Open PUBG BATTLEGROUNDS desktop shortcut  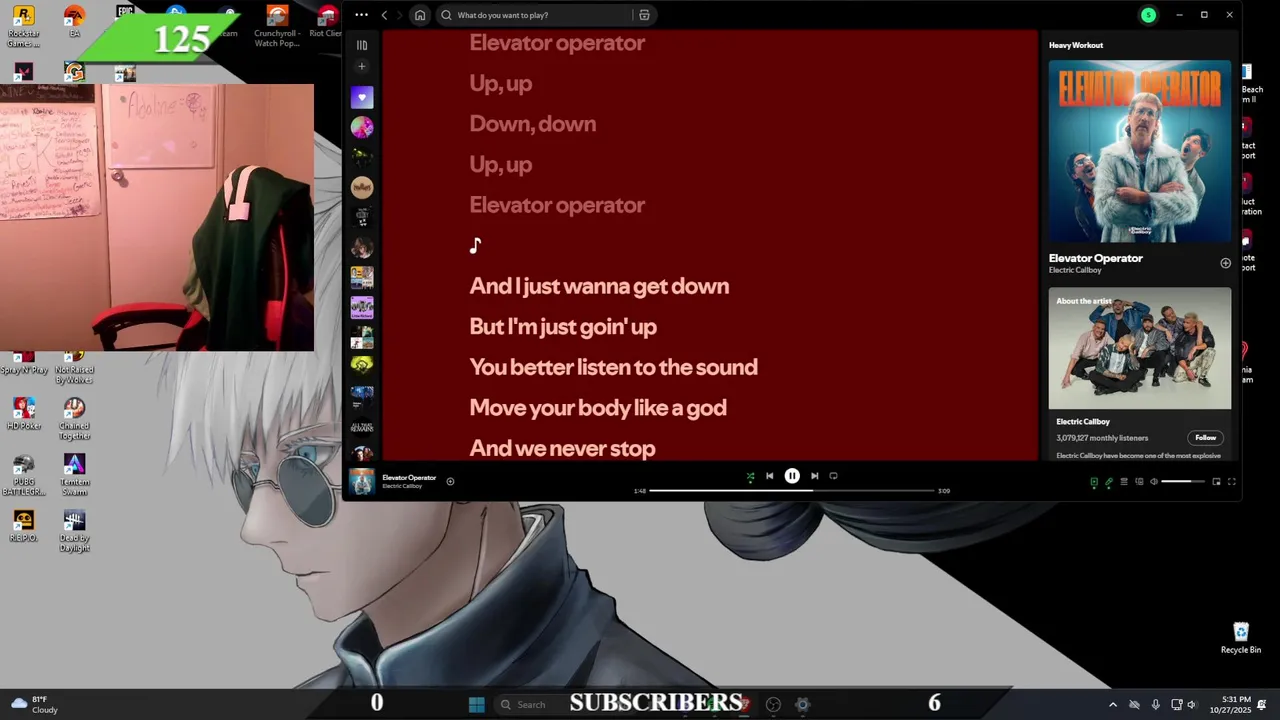[x=24, y=475]
